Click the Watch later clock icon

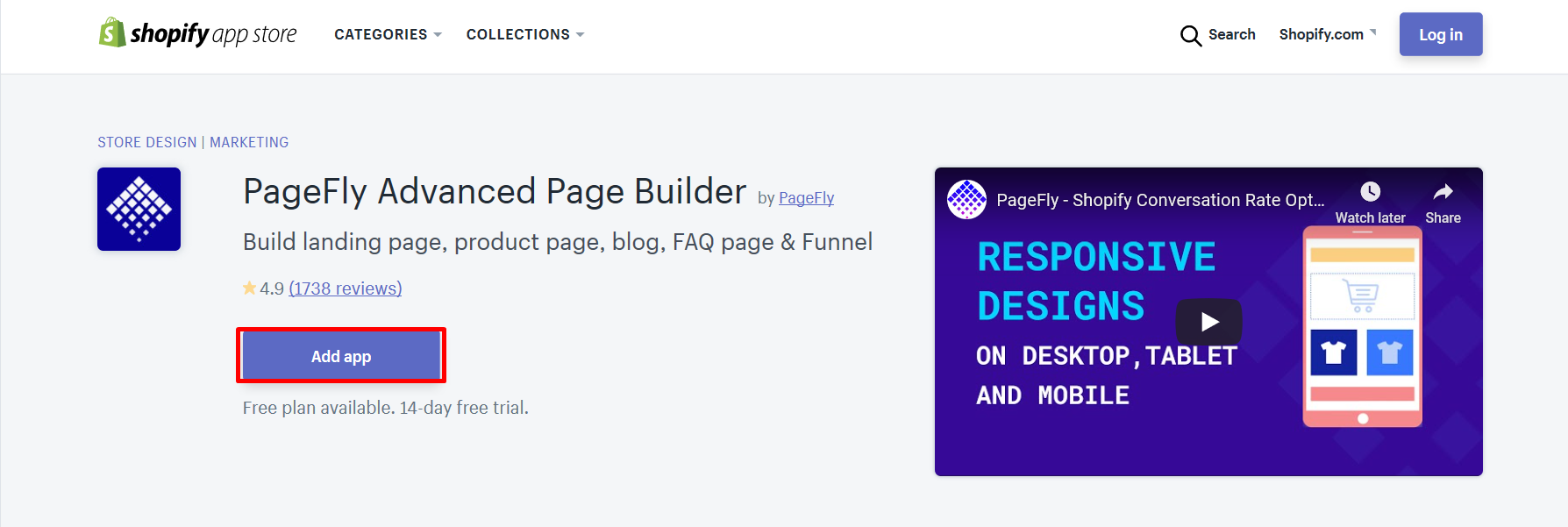coord(1370,192)
